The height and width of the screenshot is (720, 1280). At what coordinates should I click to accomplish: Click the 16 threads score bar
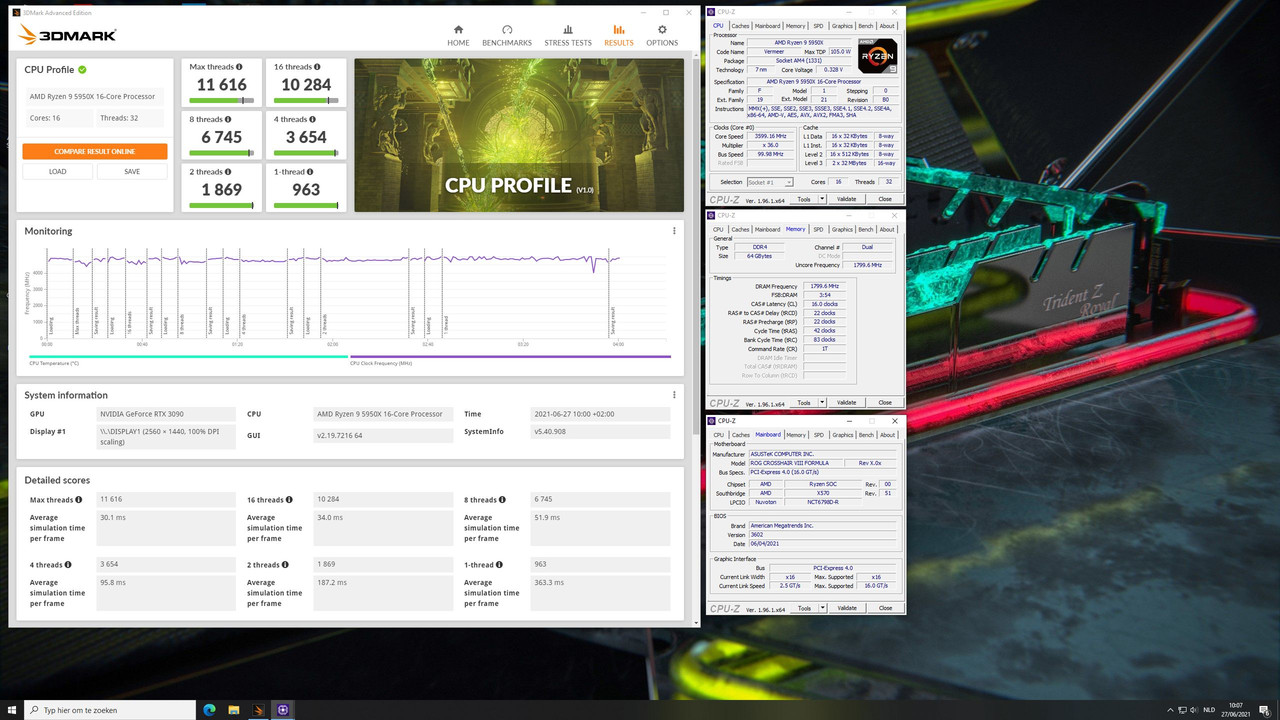pyautogui.click(x=306, y=100)
